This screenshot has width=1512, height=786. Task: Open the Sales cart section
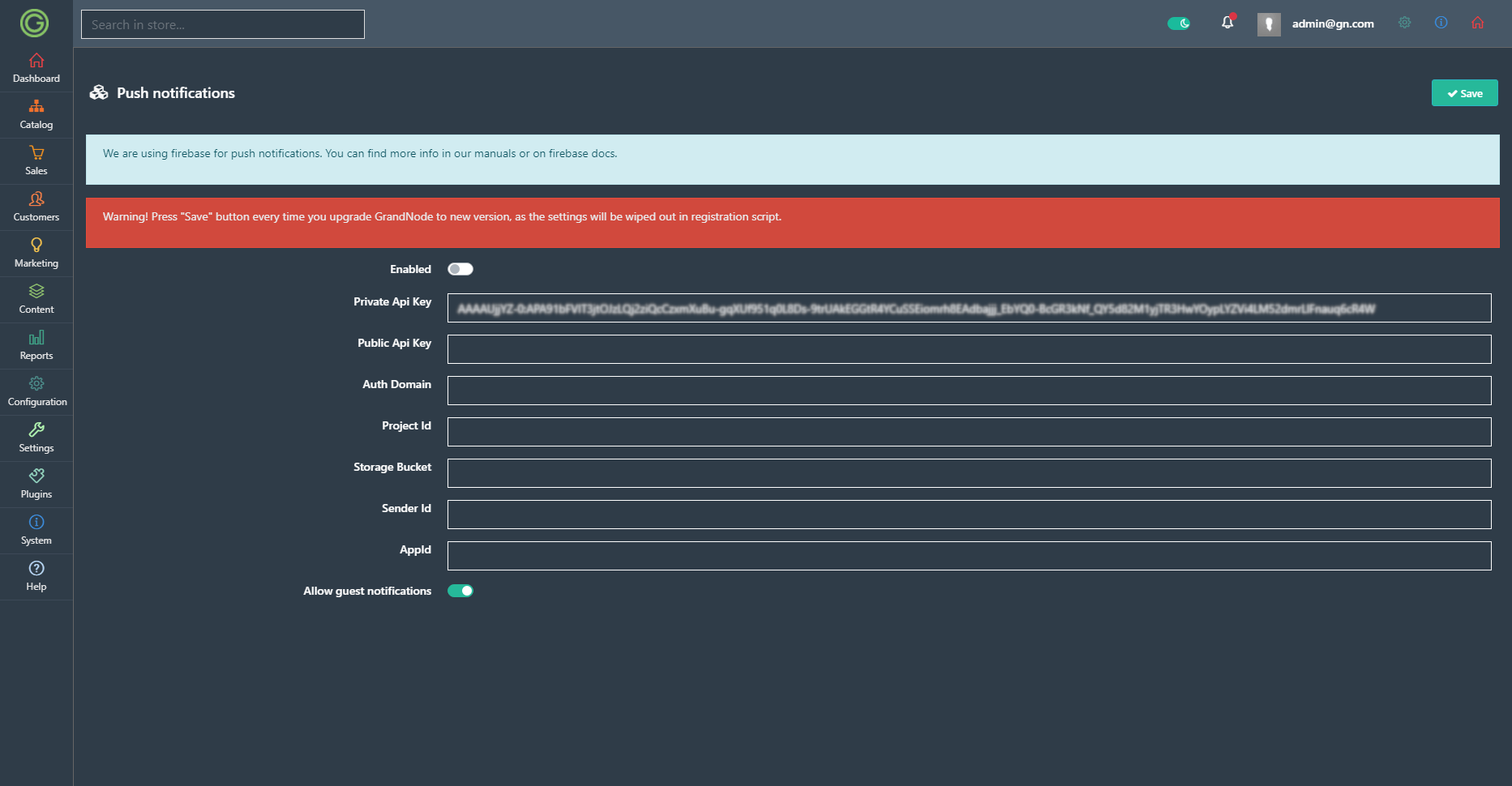36,161
